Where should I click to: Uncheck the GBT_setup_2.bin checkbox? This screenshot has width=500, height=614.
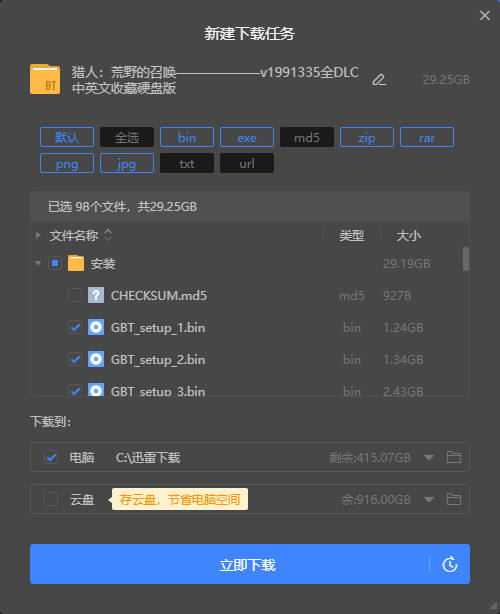(75, 359)
